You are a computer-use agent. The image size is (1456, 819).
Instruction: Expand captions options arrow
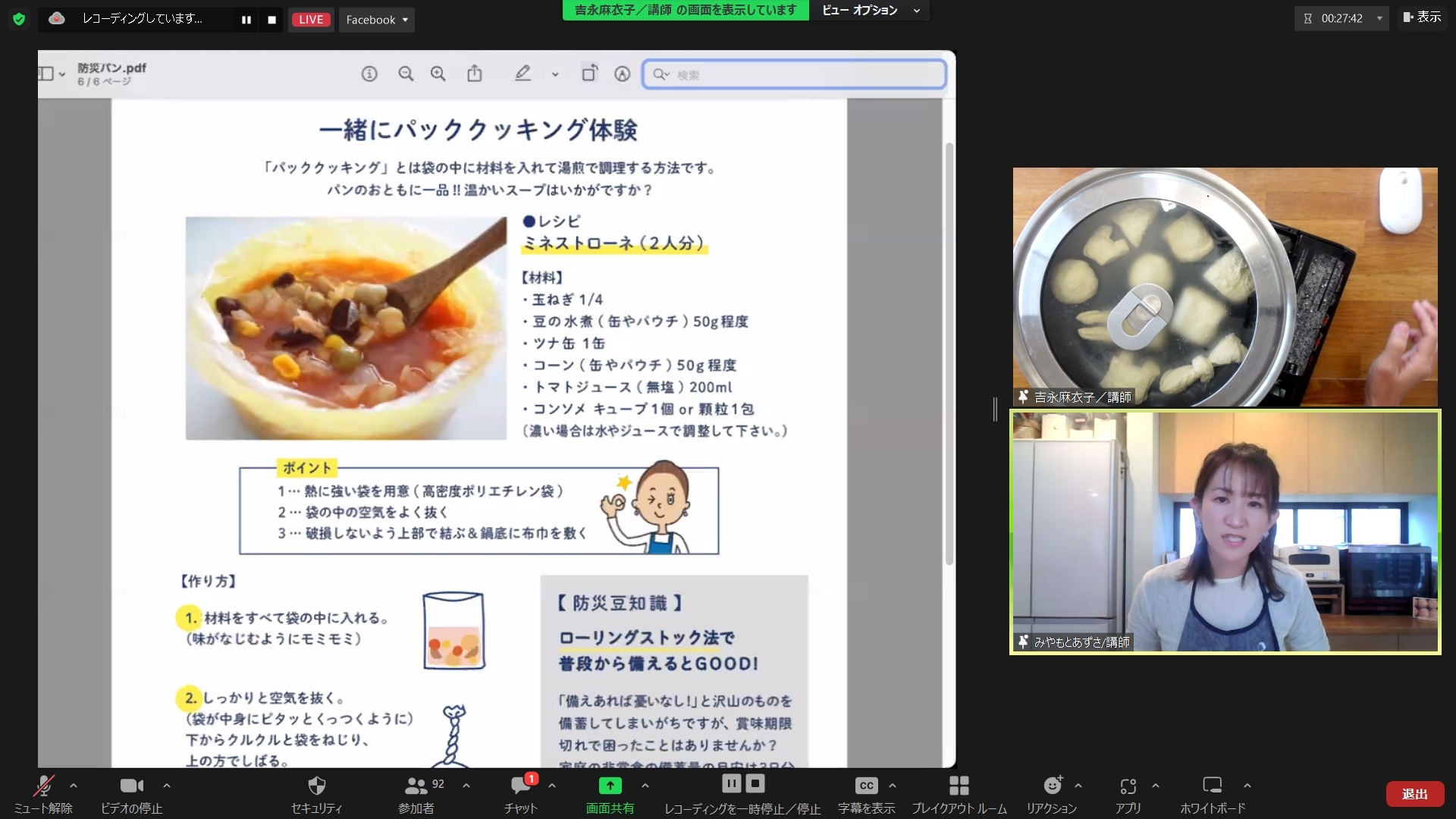tap(893, 786)
